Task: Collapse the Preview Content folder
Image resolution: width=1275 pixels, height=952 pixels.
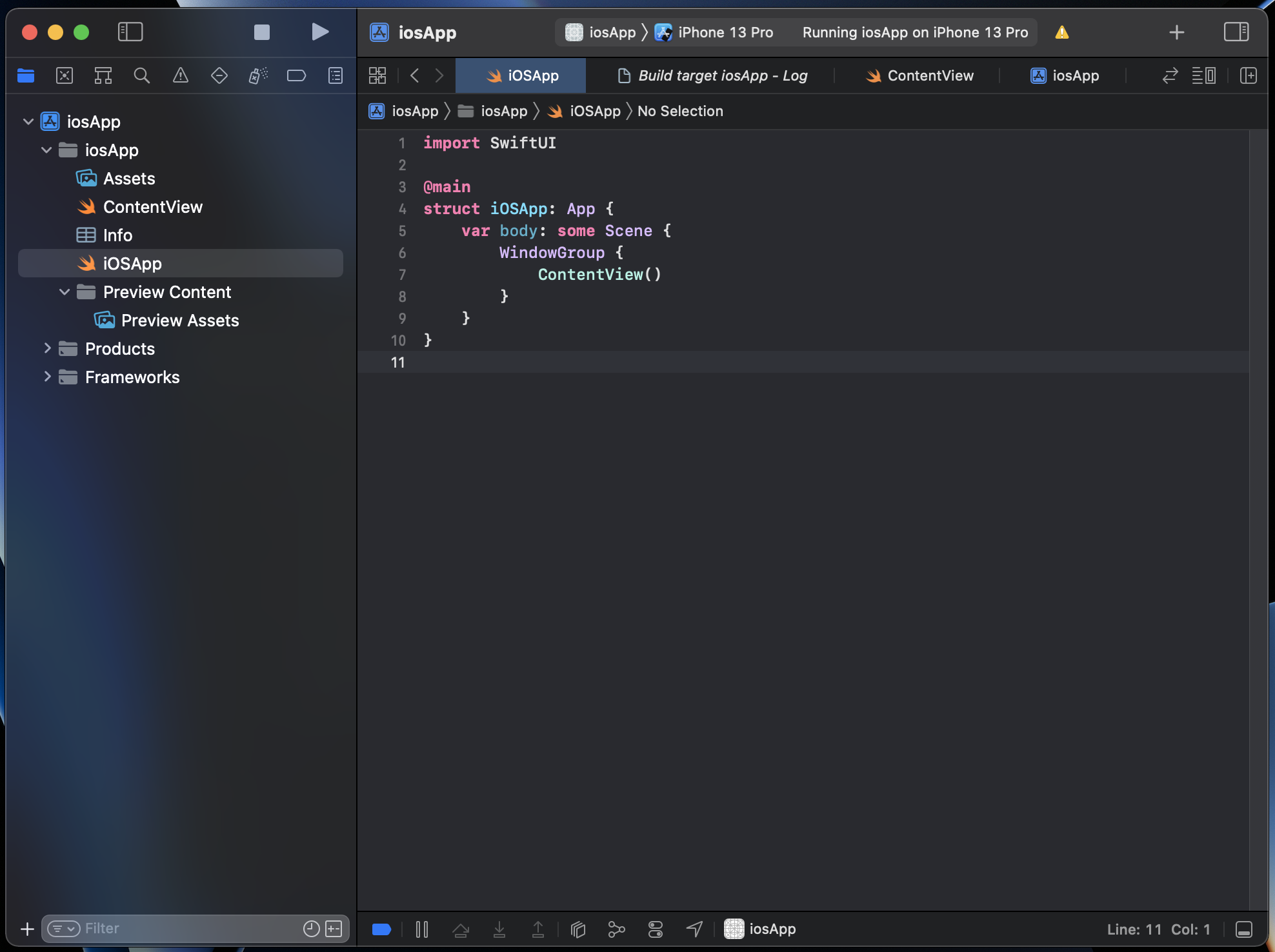Action: click(x=65, y=292)
